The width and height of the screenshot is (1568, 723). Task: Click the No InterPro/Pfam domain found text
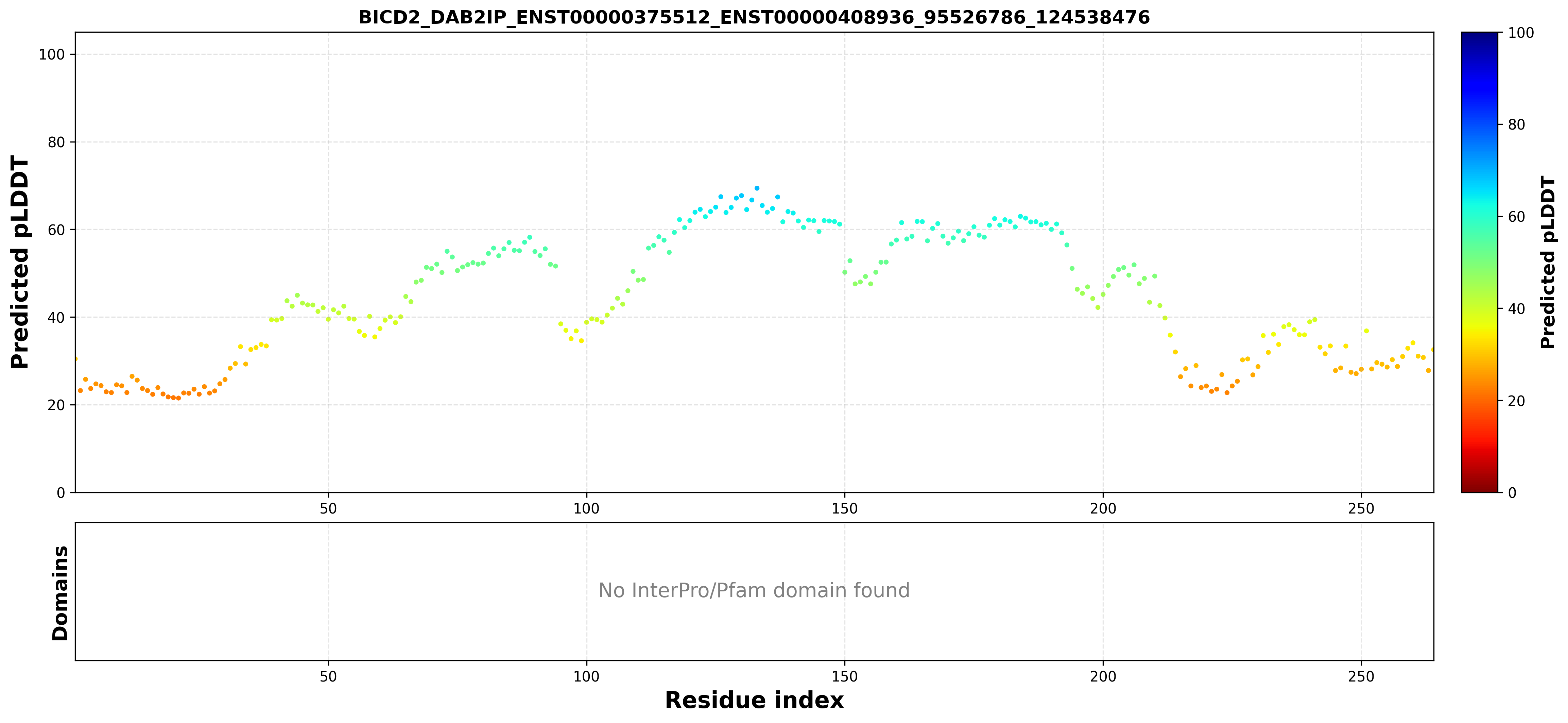click(754, 590)
